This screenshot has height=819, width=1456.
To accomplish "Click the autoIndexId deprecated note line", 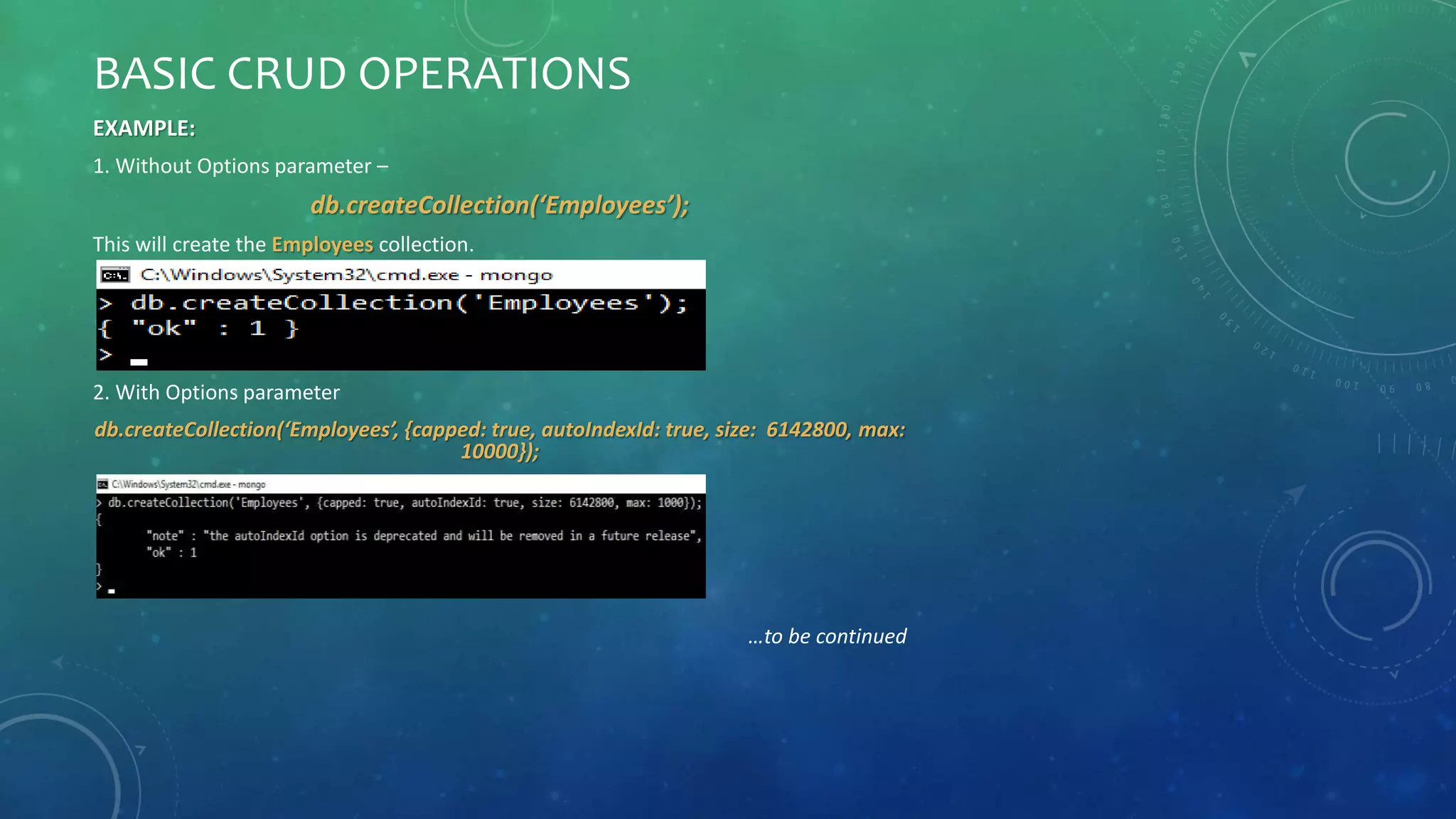I will coord(424,536).
